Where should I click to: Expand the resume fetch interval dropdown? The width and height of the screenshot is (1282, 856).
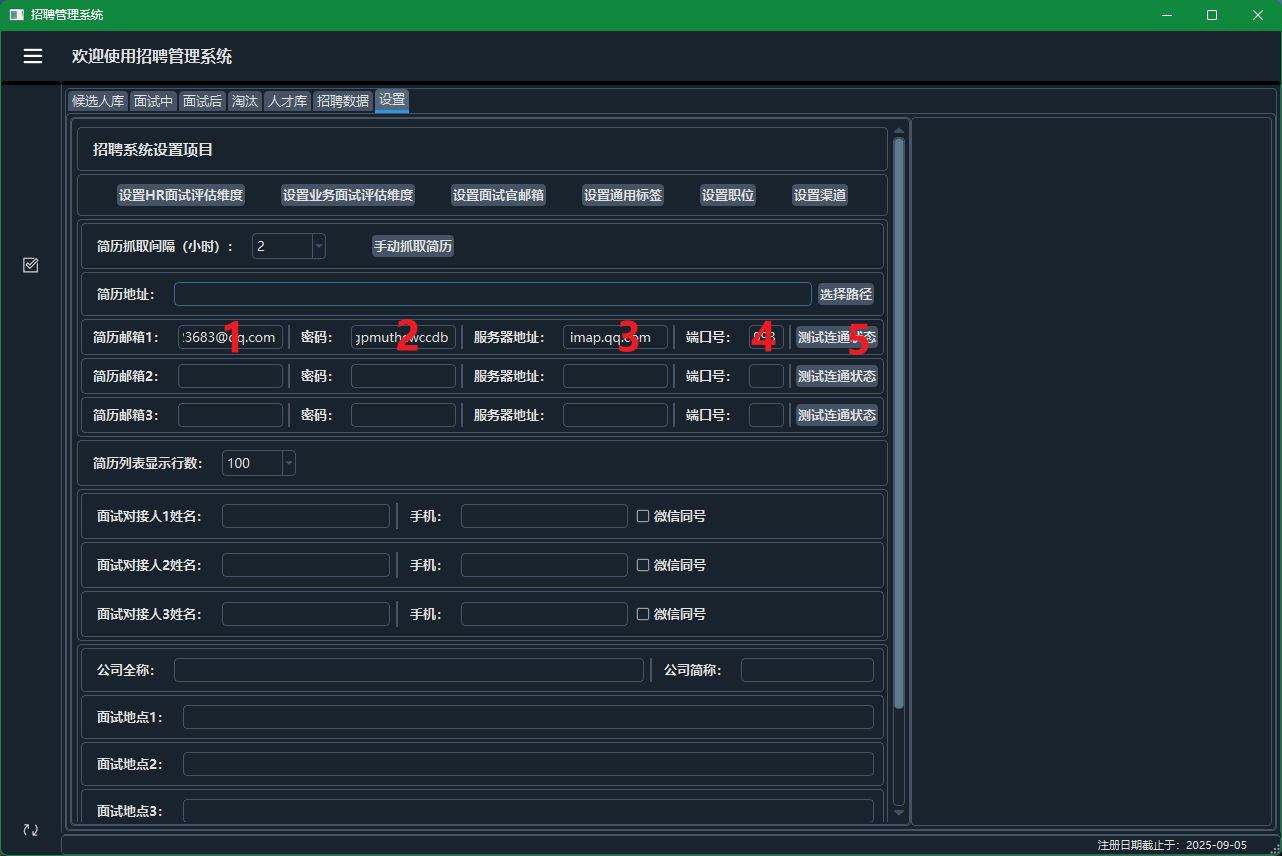[x=318, y=246]
